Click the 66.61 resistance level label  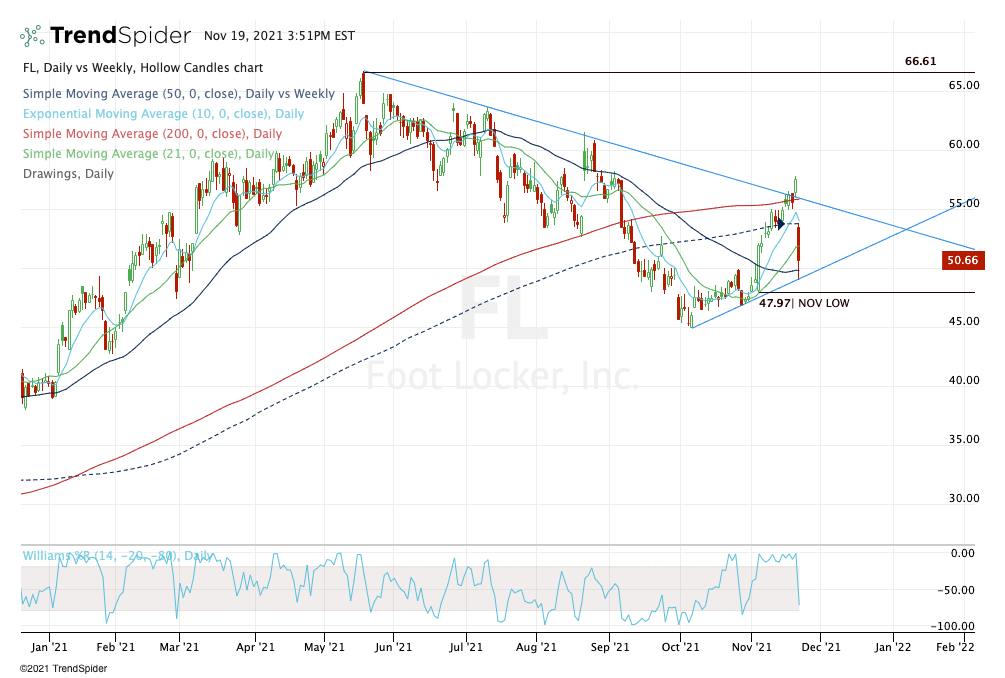click(x=920, y=62)
